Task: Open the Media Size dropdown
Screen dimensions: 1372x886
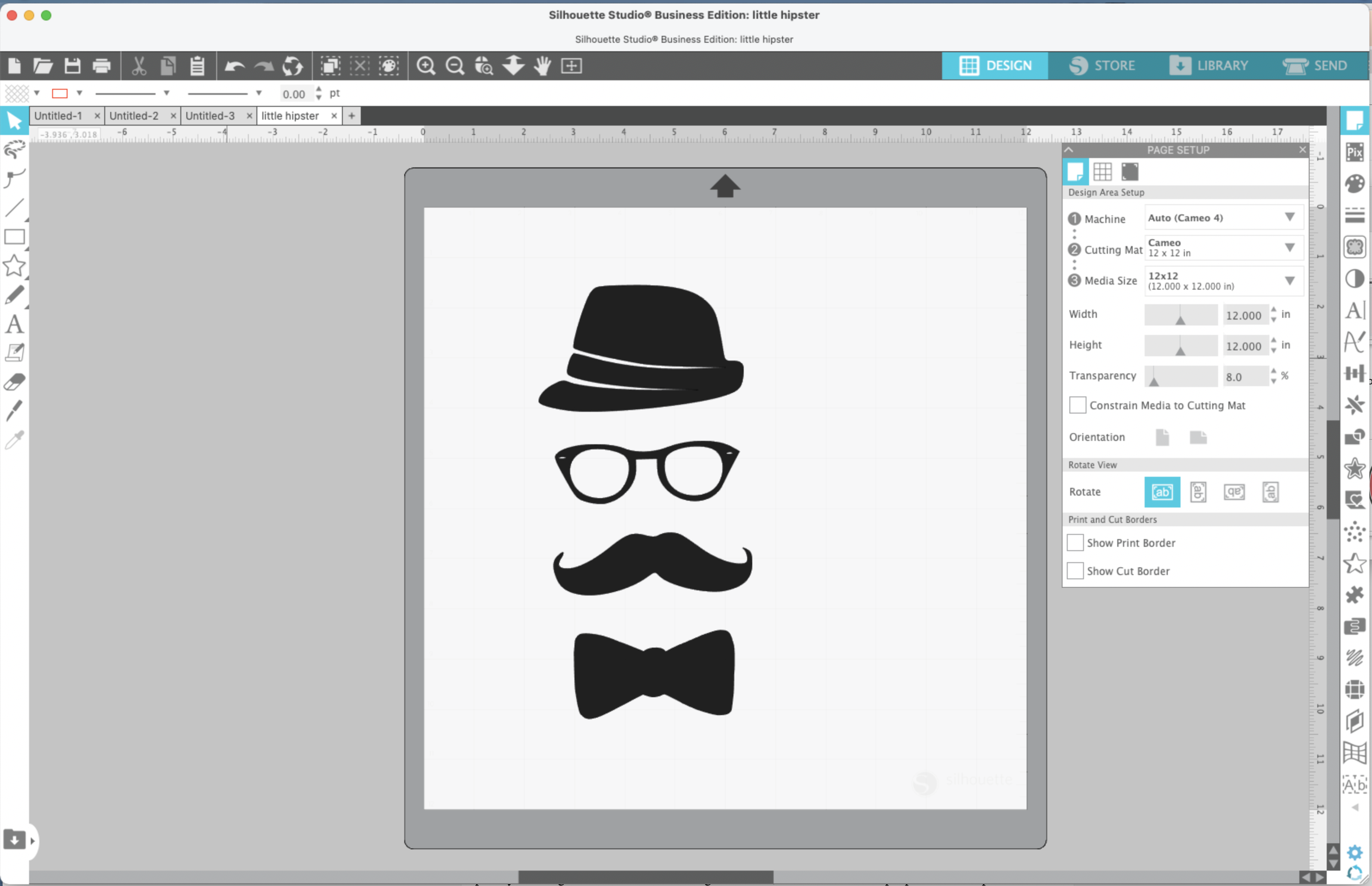Action: (1289, 281)
